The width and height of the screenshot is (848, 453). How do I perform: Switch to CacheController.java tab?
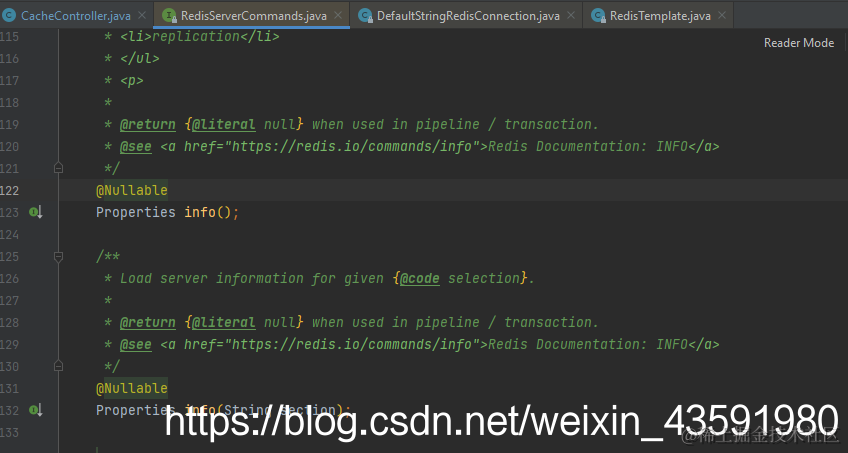coord(75,16)
